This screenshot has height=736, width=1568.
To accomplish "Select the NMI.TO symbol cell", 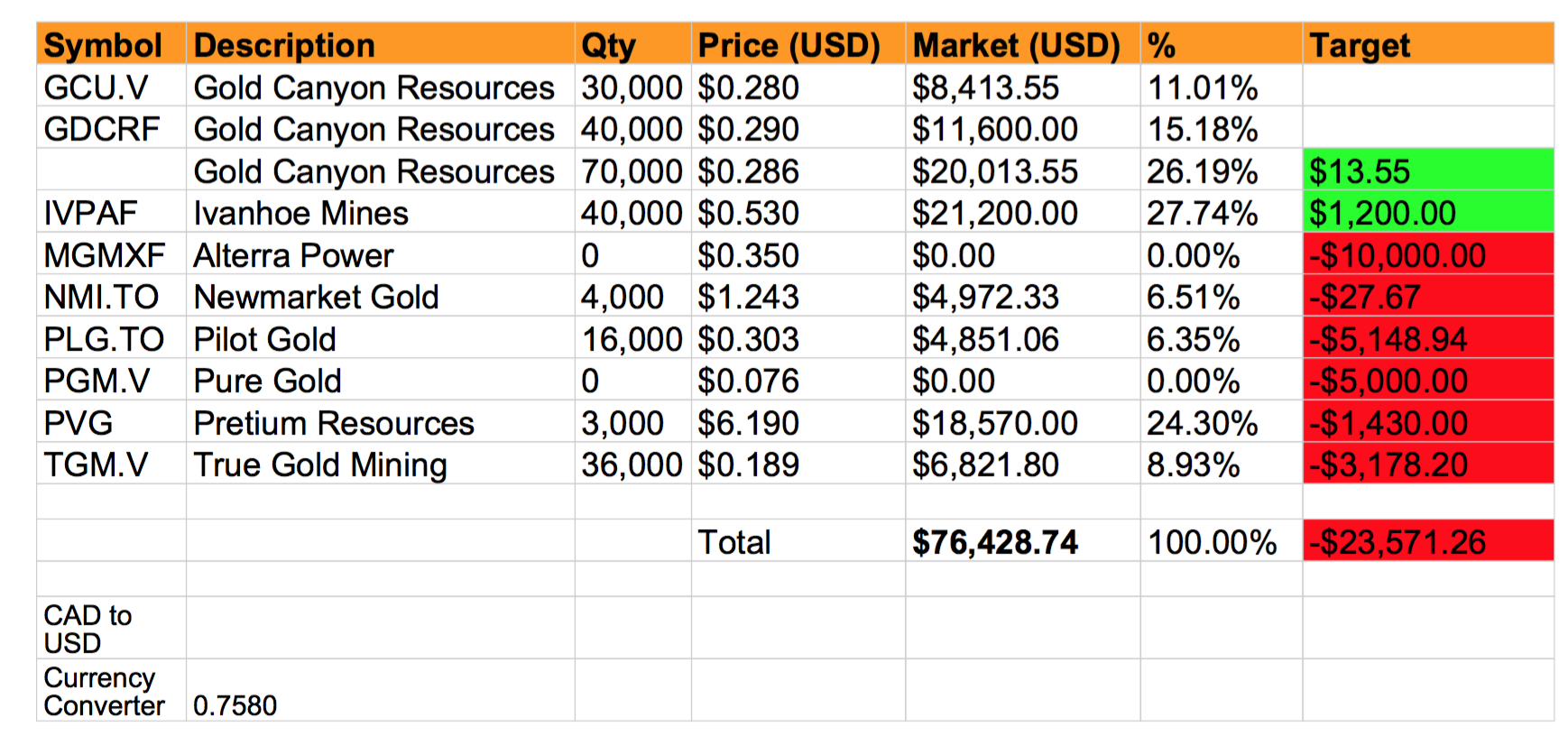I will [111, 295].
